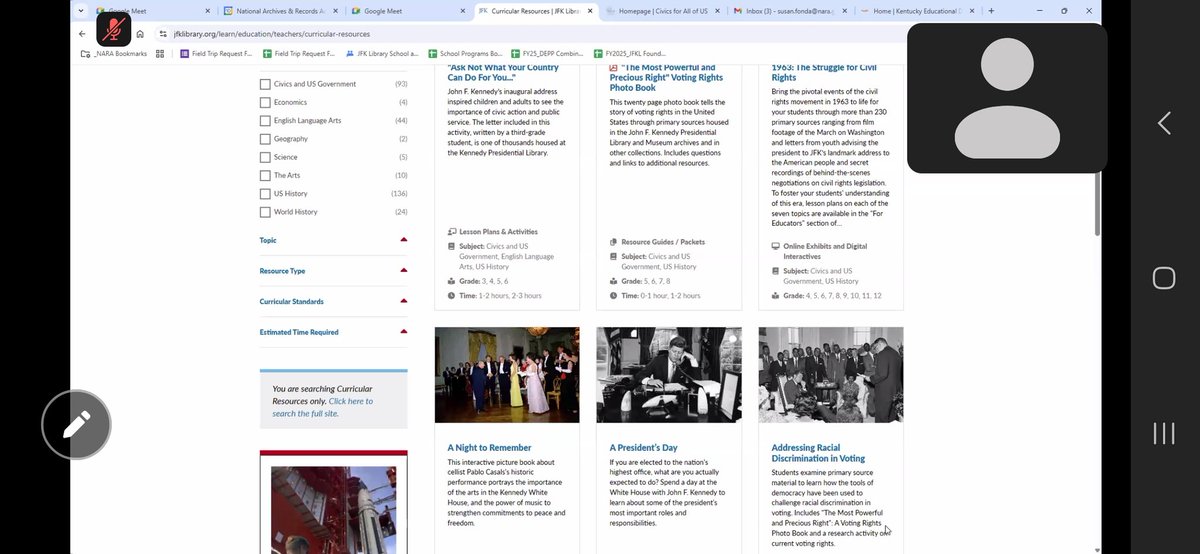
Task: Click the "Time: 1-2 hours, 2-3 hours" text
Action: pyautogui.click(x=500, y=296)
